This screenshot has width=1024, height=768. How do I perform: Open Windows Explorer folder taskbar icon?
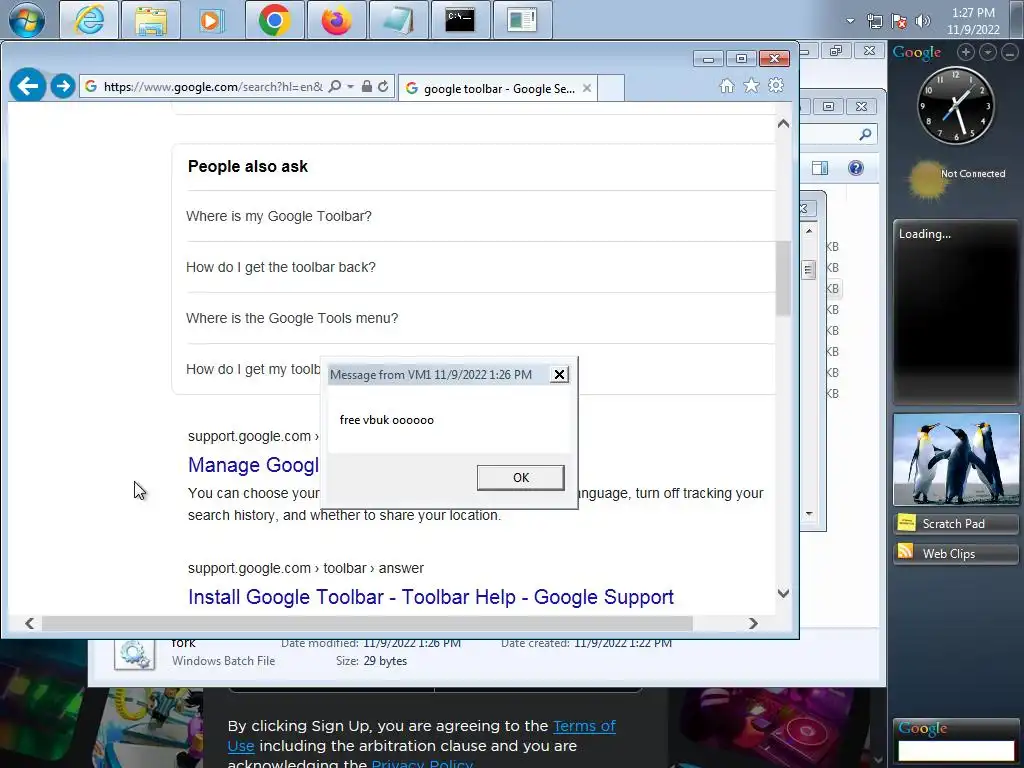coord(151,20)
